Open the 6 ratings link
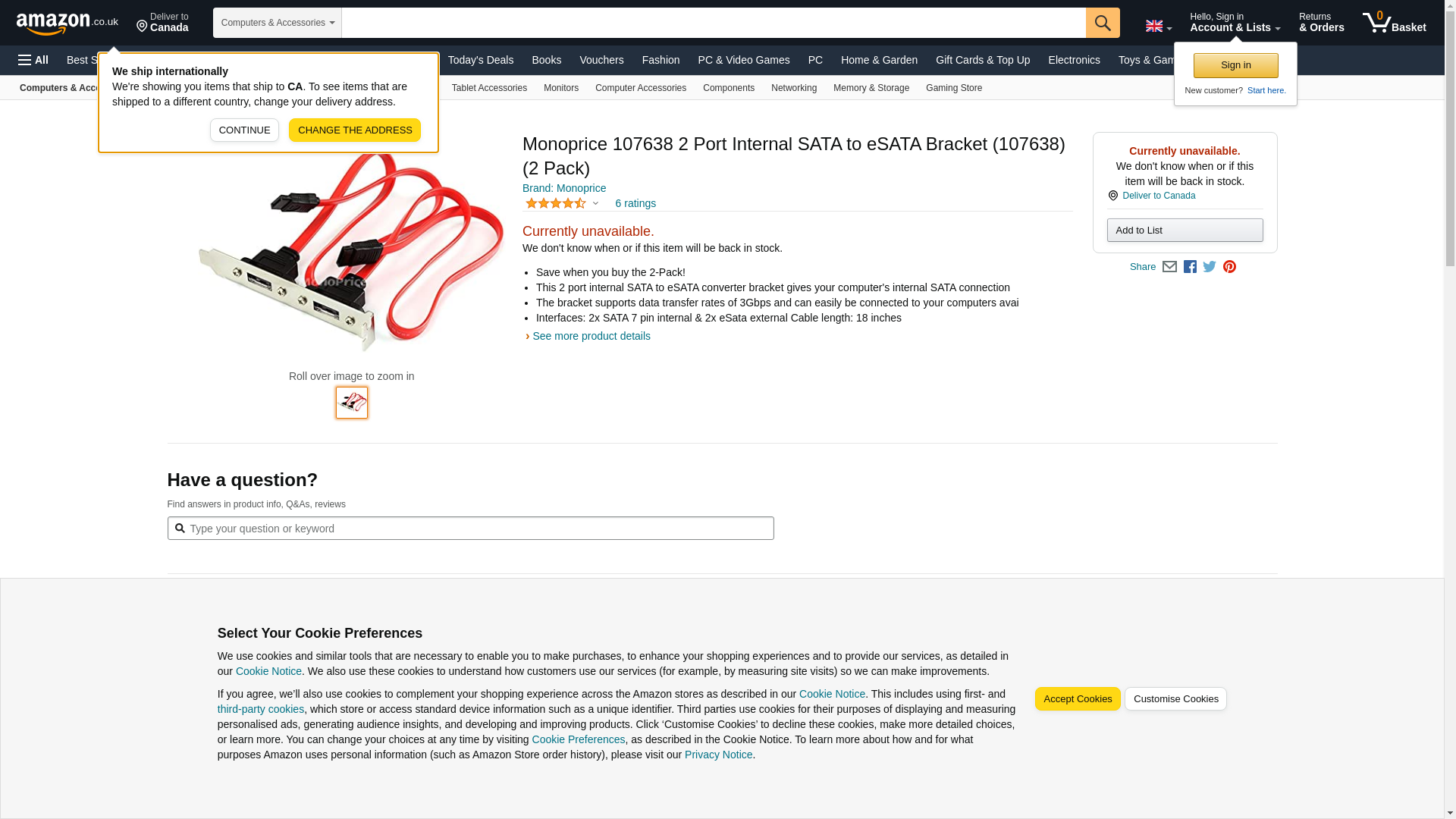The width and height of the screenshot is (1456, 819). tap(635, 203)
